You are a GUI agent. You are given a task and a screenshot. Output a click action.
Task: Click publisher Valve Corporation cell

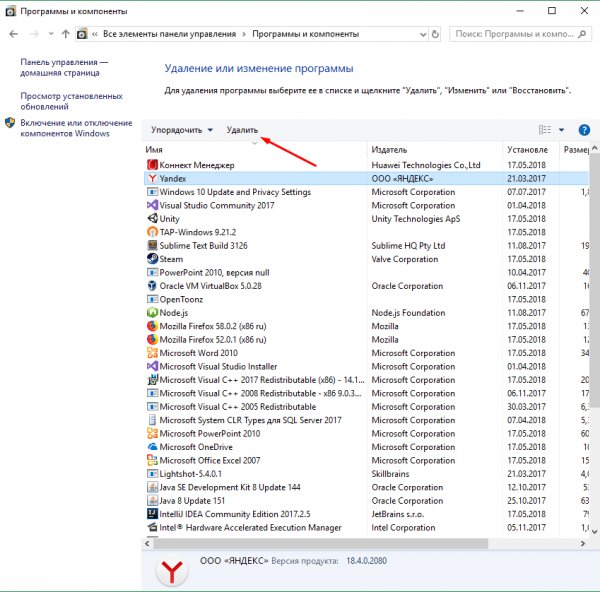click(x=404, y=259)
